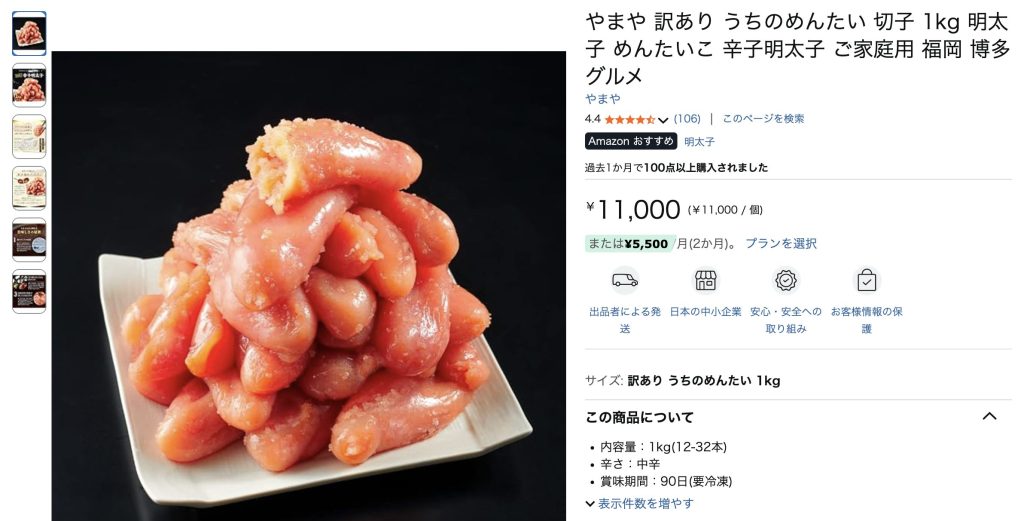Click the delivery truck shipping icon

click(625, 281)
